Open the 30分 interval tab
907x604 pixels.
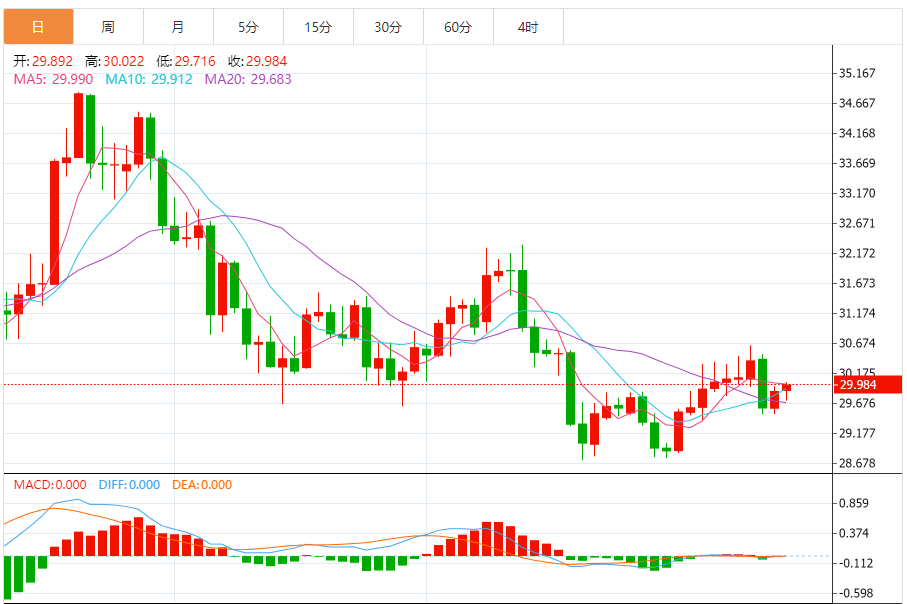coord(388,27)
